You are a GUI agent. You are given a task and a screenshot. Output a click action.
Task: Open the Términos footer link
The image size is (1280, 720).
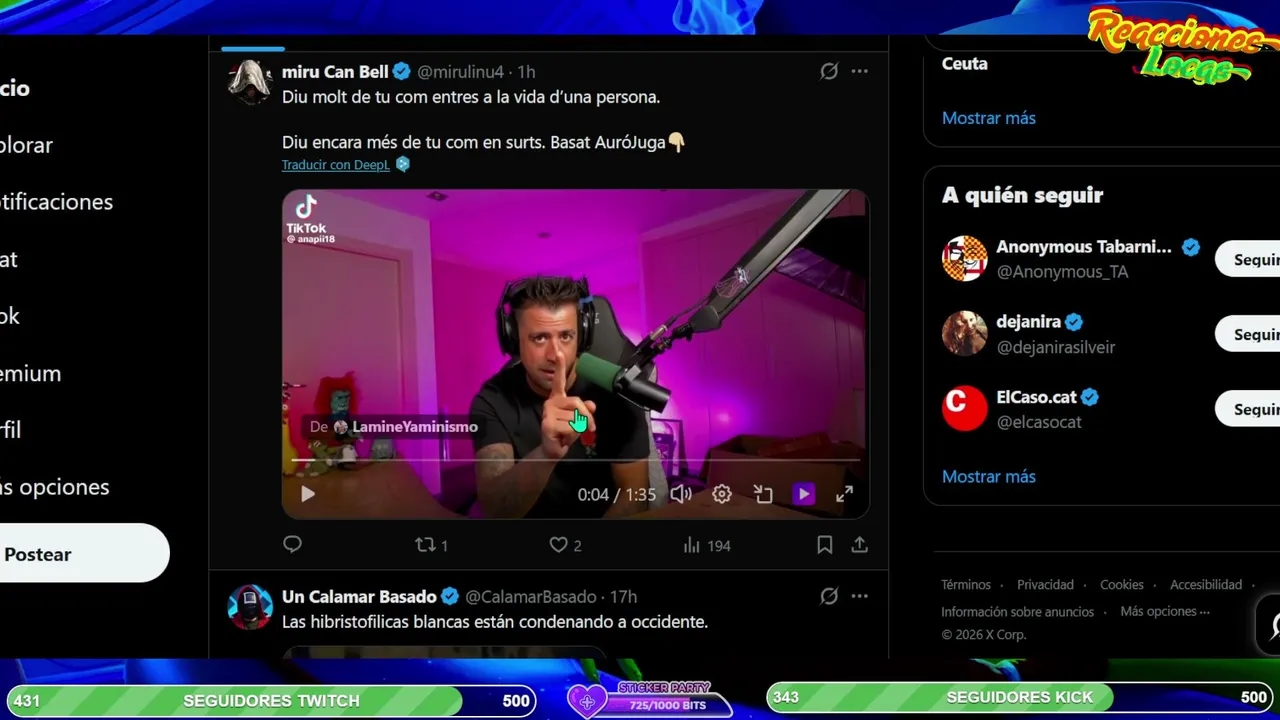click(x=966, y=585)
